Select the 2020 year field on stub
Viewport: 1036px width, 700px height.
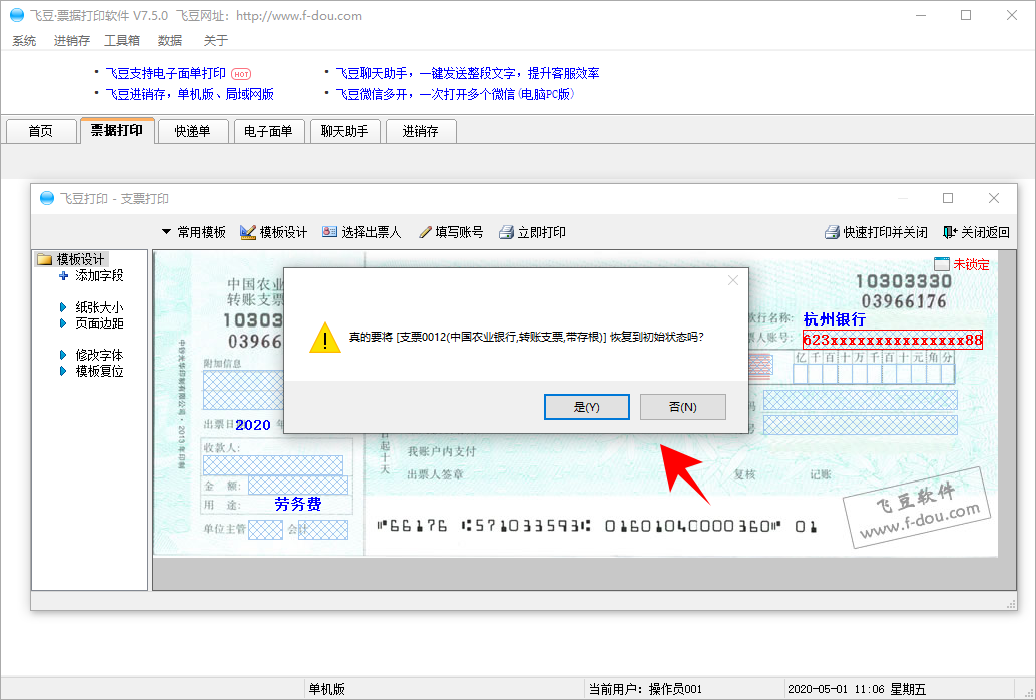pos(253,425)
